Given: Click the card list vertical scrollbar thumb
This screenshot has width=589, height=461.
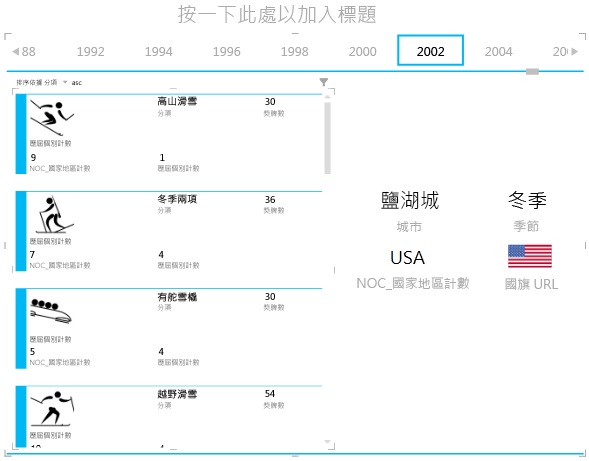Looking at the screenshot, I should [327, 138].
